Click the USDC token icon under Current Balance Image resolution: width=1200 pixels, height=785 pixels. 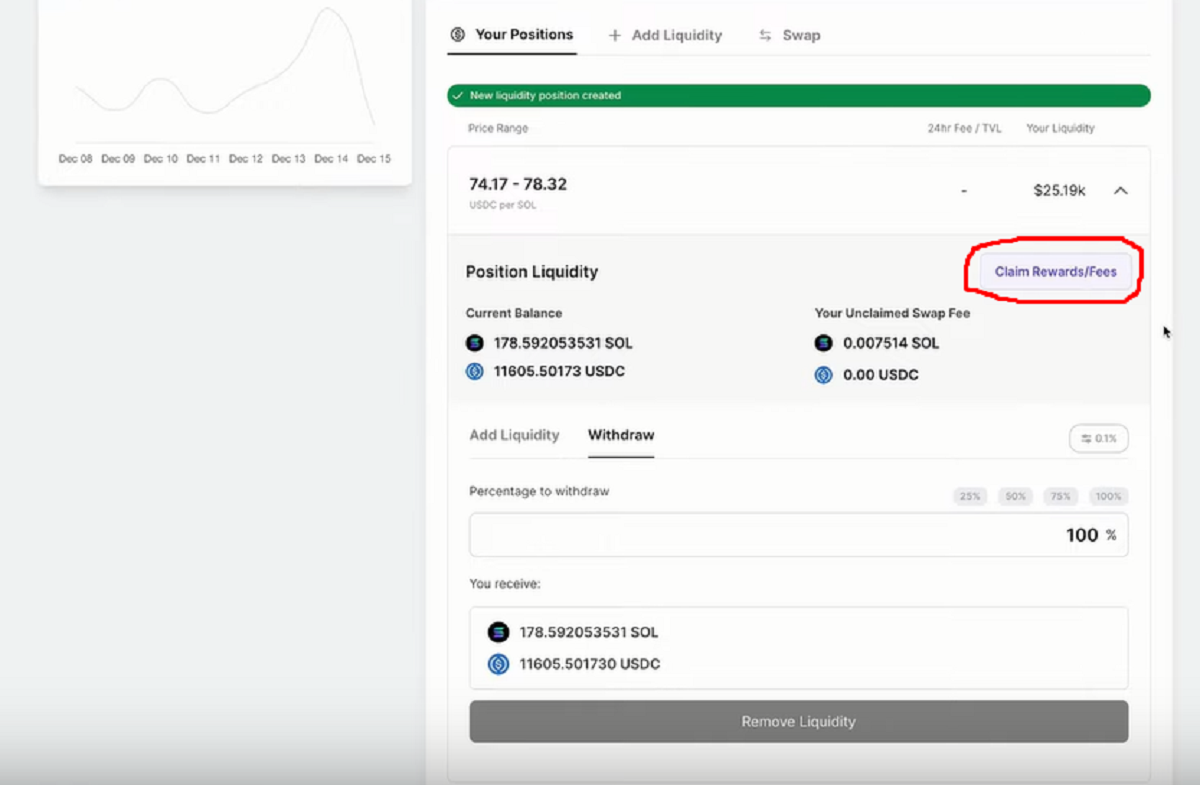point(474,371)
